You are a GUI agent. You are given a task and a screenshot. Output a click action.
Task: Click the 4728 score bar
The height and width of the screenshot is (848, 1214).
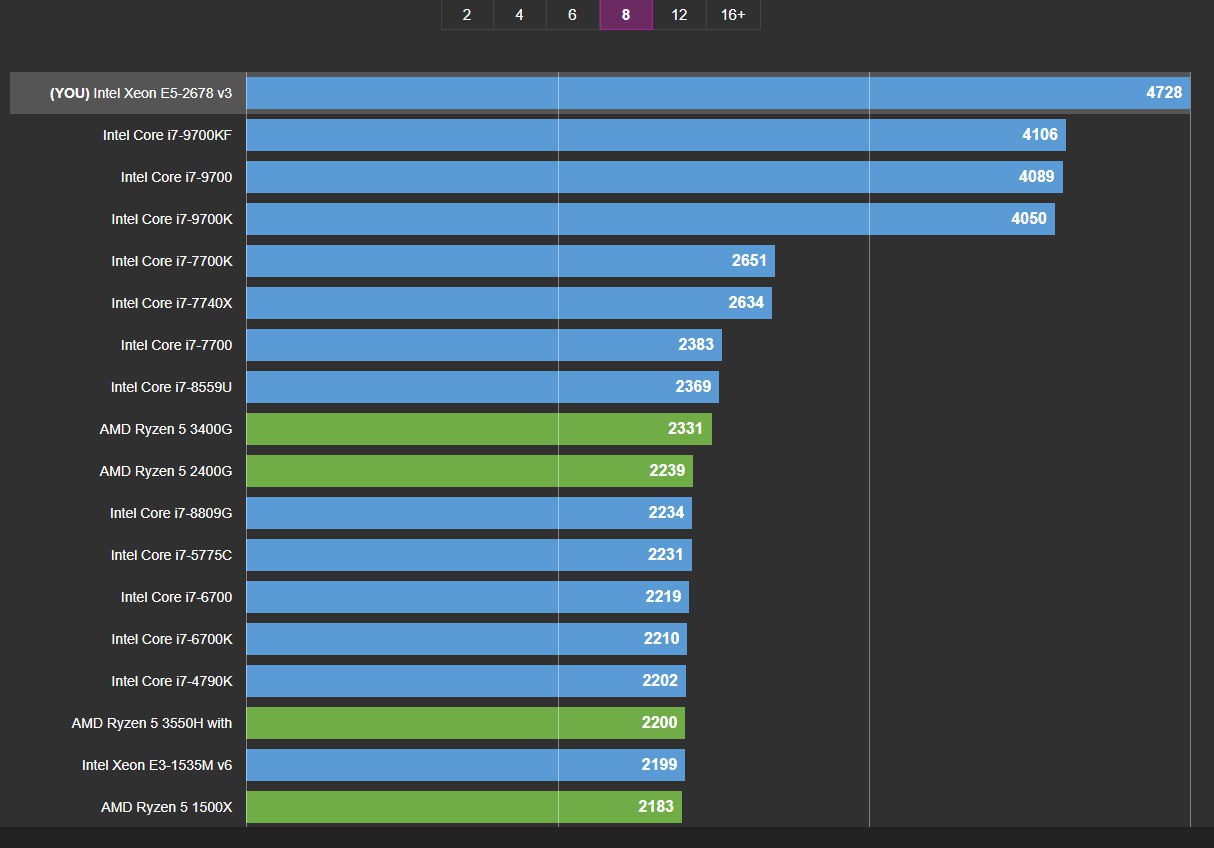(x=718, y=93)
